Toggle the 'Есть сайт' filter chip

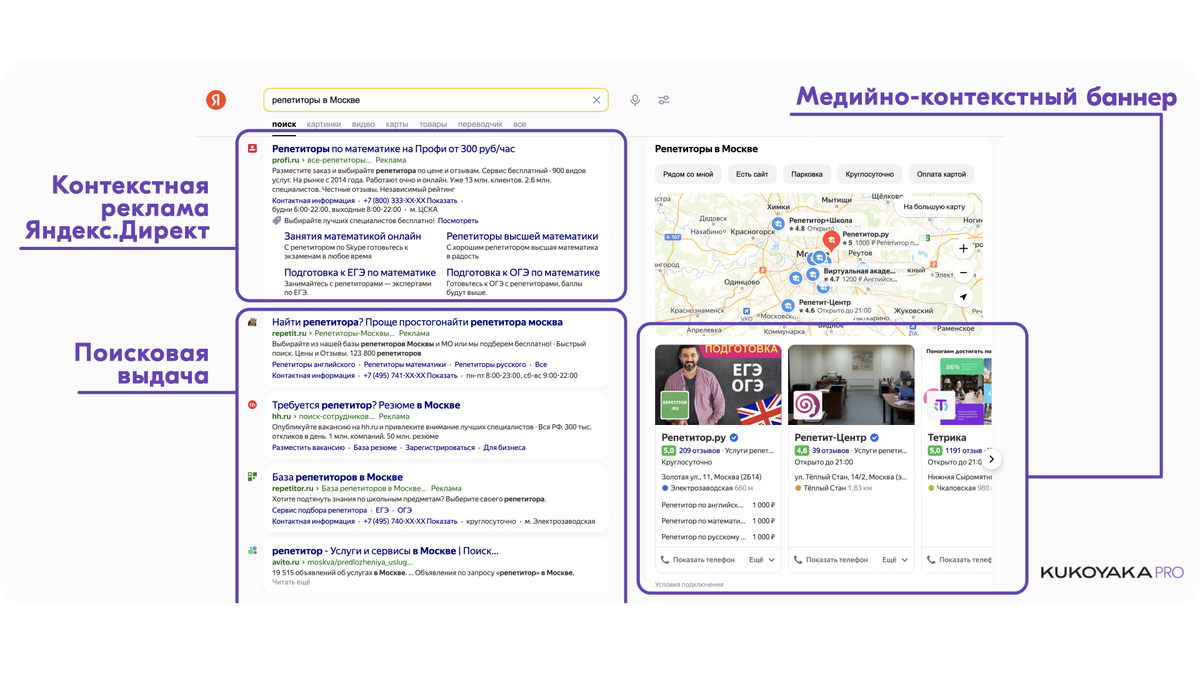click(752, 174)
